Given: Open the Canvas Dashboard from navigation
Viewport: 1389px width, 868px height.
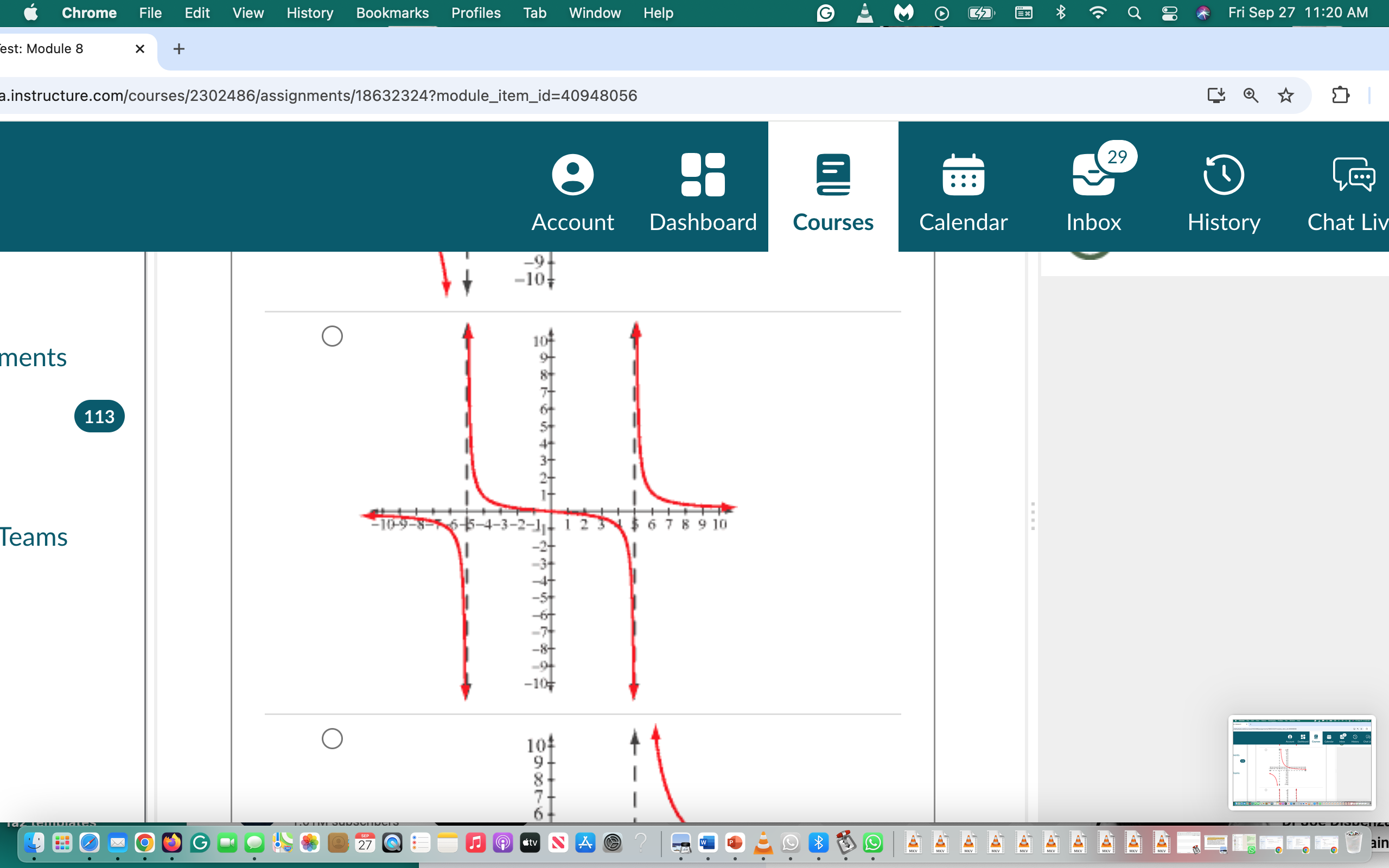Looking at the screenshot, I should point(703,189).
